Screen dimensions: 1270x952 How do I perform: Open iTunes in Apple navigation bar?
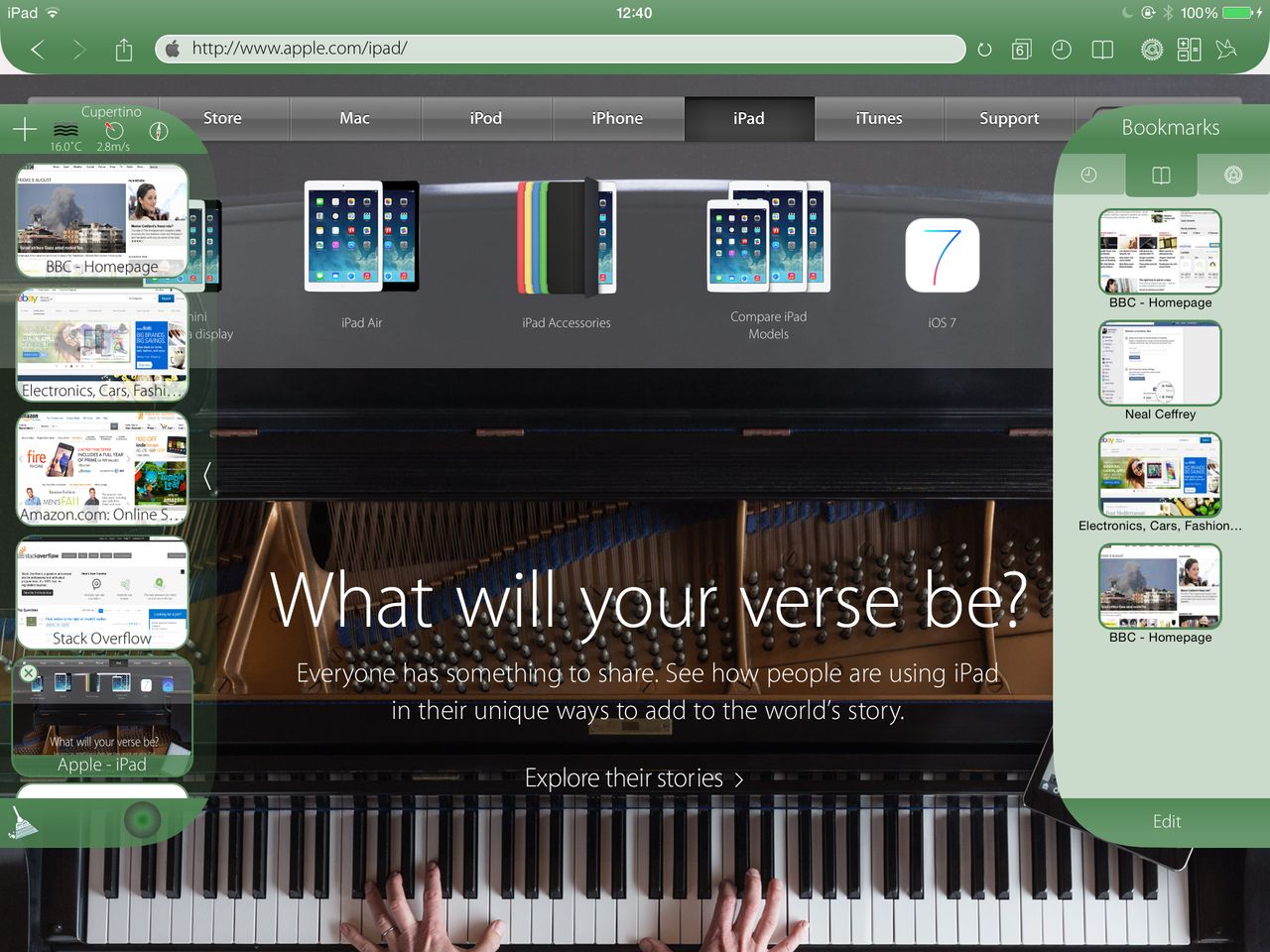click(879, 118)
